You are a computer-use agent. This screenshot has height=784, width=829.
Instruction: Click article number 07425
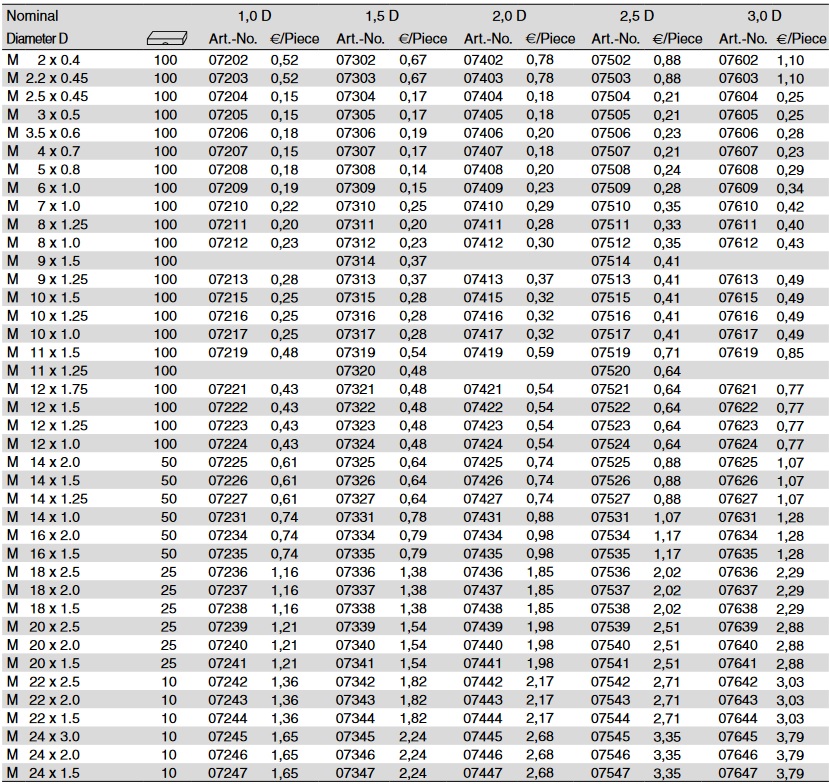click(x=483, y=462)
